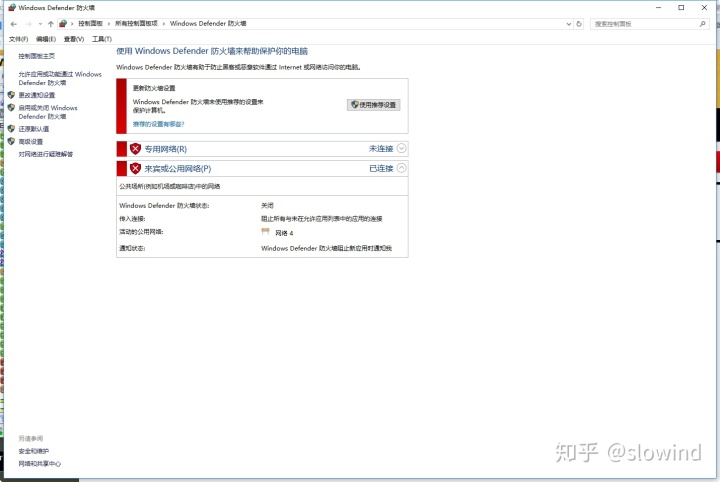Open the 文件(F) menu
The image size is (720, 482).
(18, 39)
